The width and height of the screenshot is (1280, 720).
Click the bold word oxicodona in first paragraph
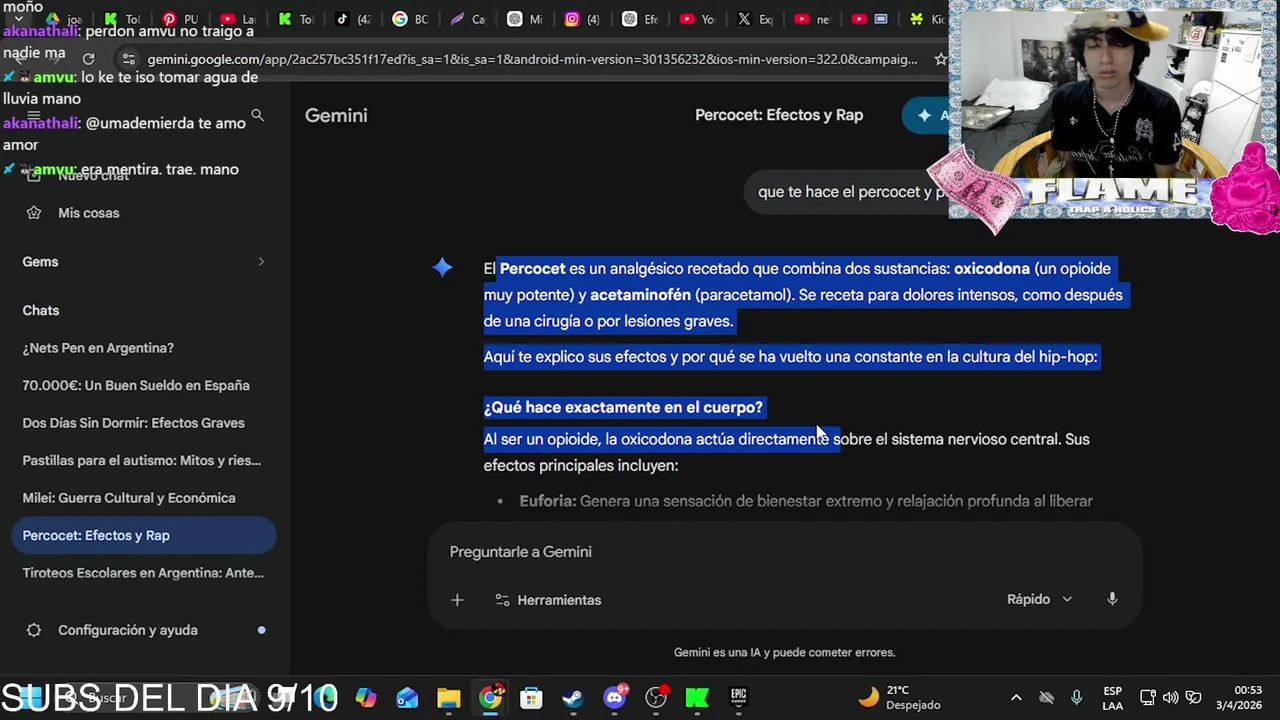point(992,268)
